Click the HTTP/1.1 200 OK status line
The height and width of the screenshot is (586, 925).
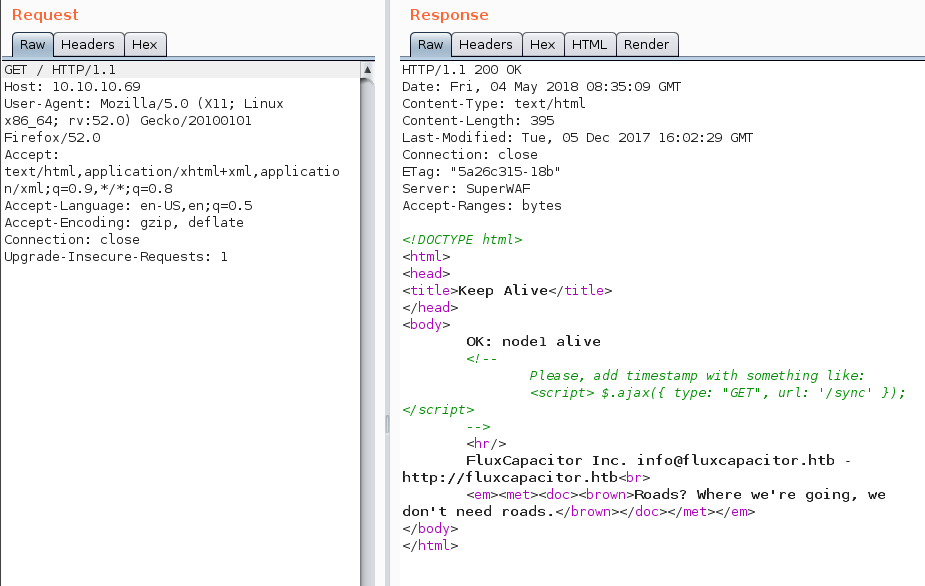point(462,70)
